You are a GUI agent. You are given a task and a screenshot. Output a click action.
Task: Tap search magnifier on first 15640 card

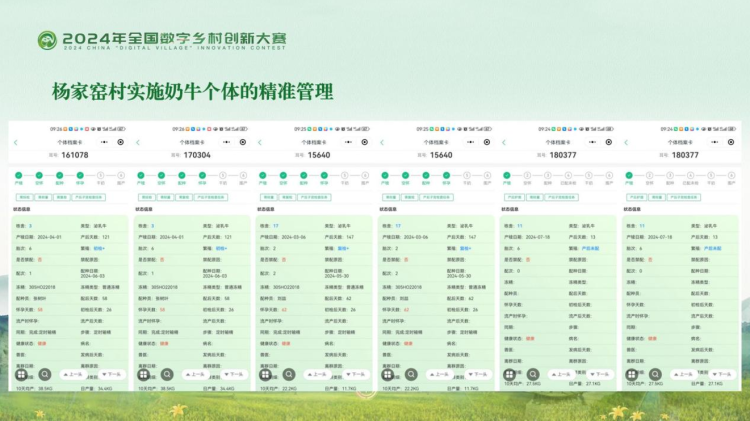288,374
